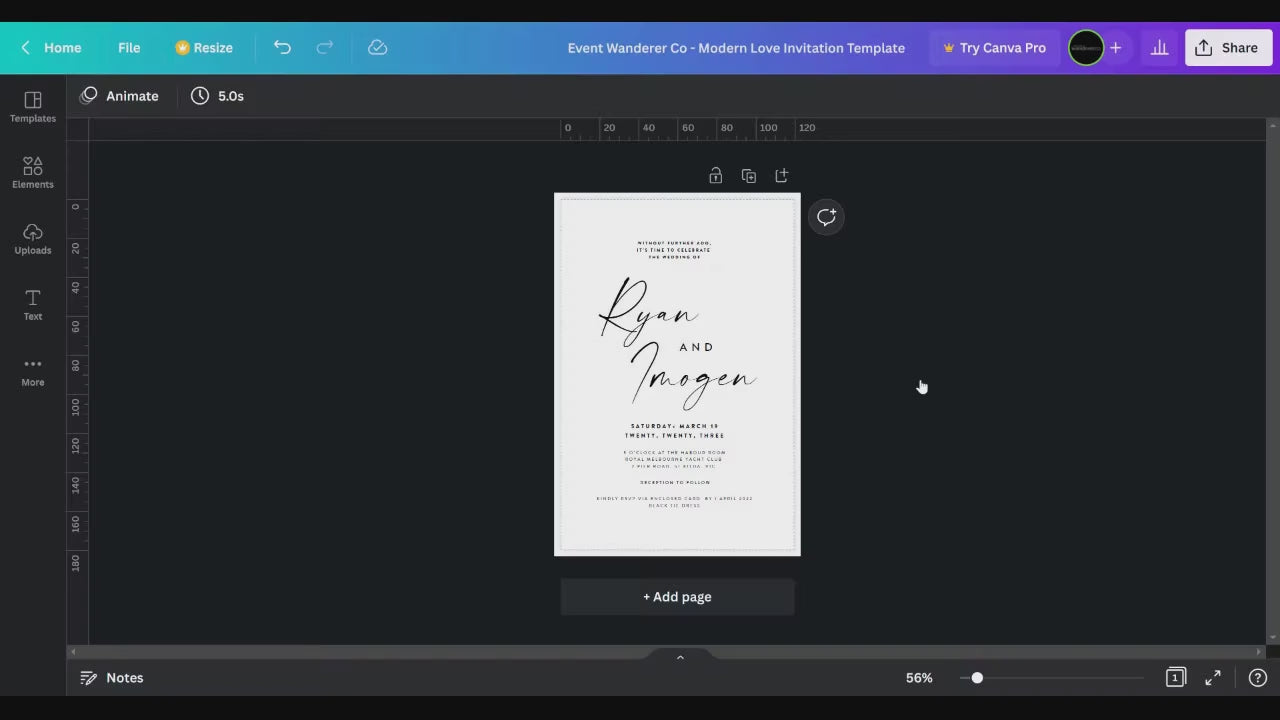The width and height of the screenshot is (1280, 720).
Task: Click the lock page icon
Action: [x=715, y=176]
